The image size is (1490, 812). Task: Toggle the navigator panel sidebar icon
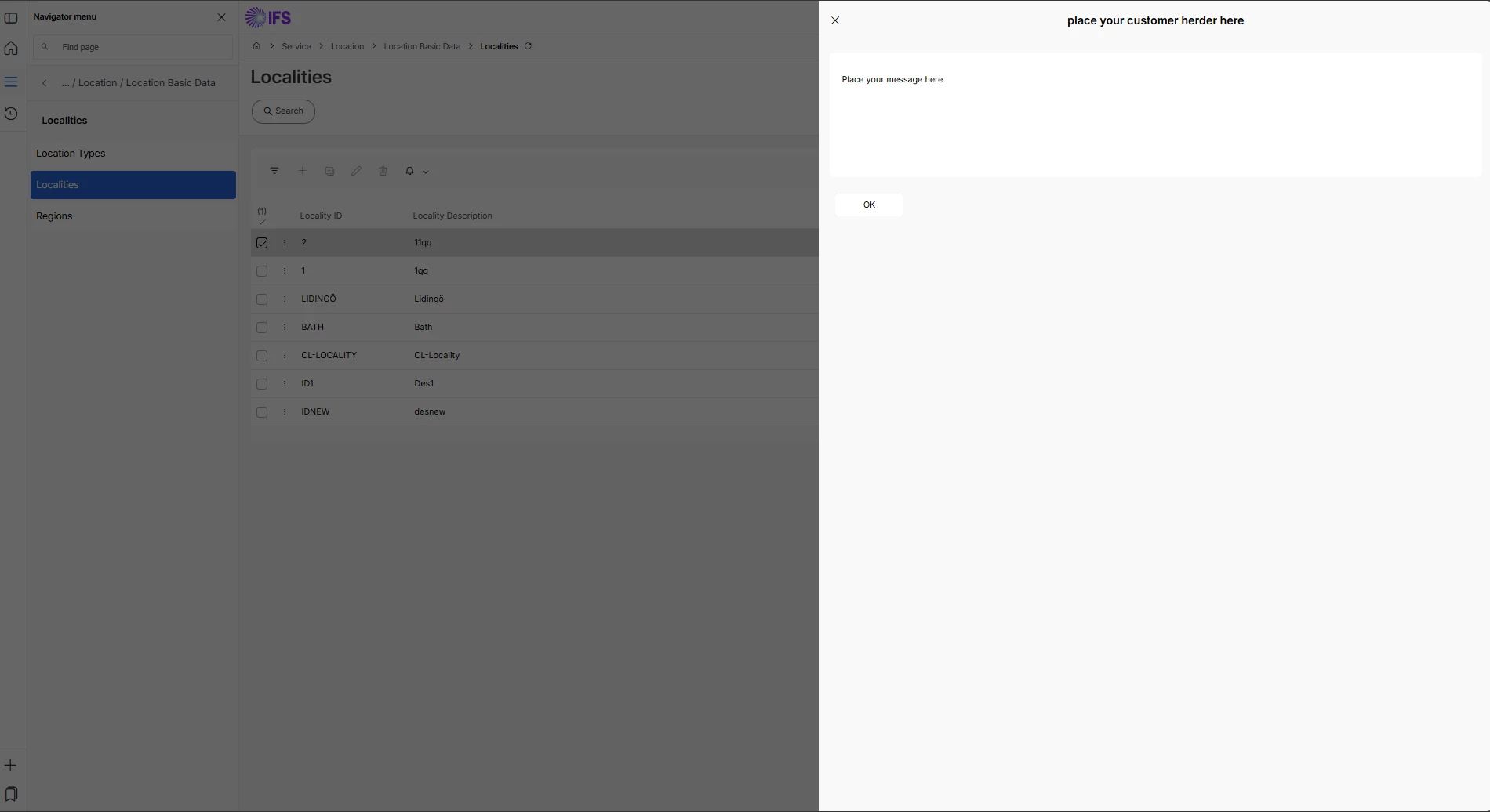pos(11,18)
